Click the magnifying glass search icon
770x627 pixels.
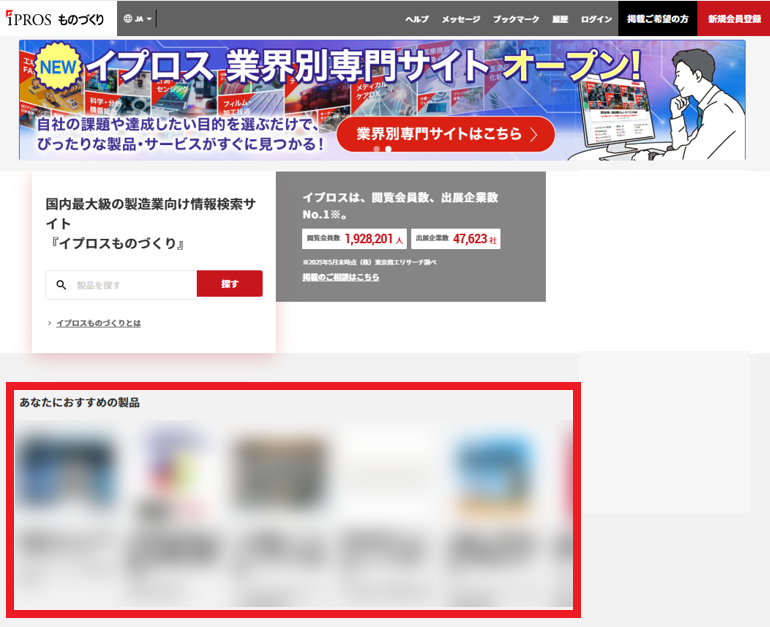(x=61, y=285)
